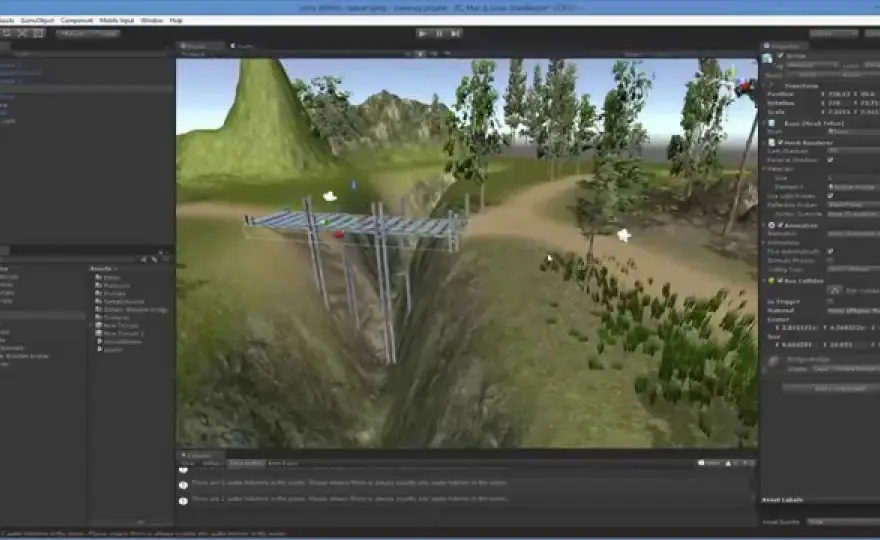Image resolution: width=880 pixels, height=540 pixels.
Task: Click the Edit Collider button
Action: pos(835,290)
